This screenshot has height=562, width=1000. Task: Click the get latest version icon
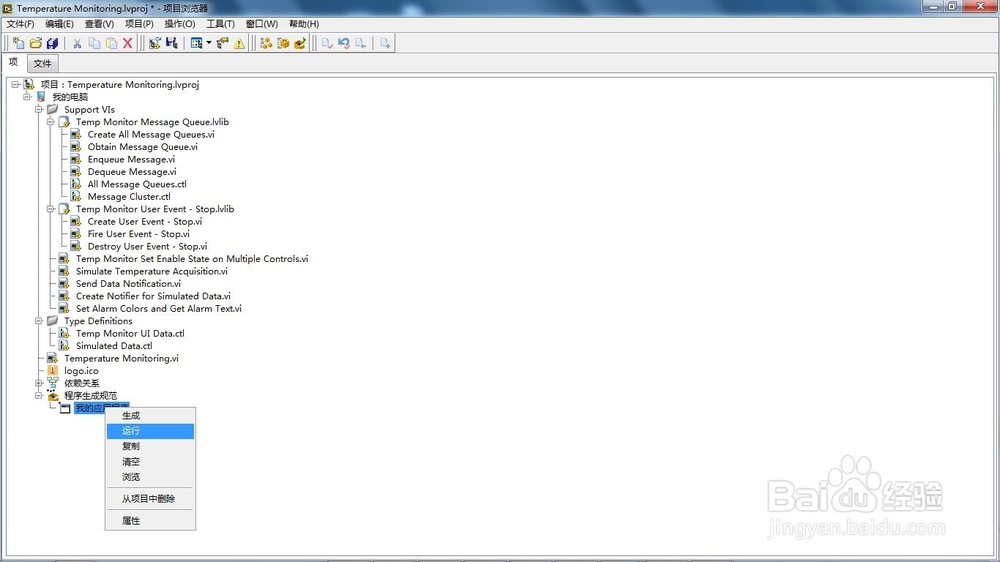click(361, 43)
